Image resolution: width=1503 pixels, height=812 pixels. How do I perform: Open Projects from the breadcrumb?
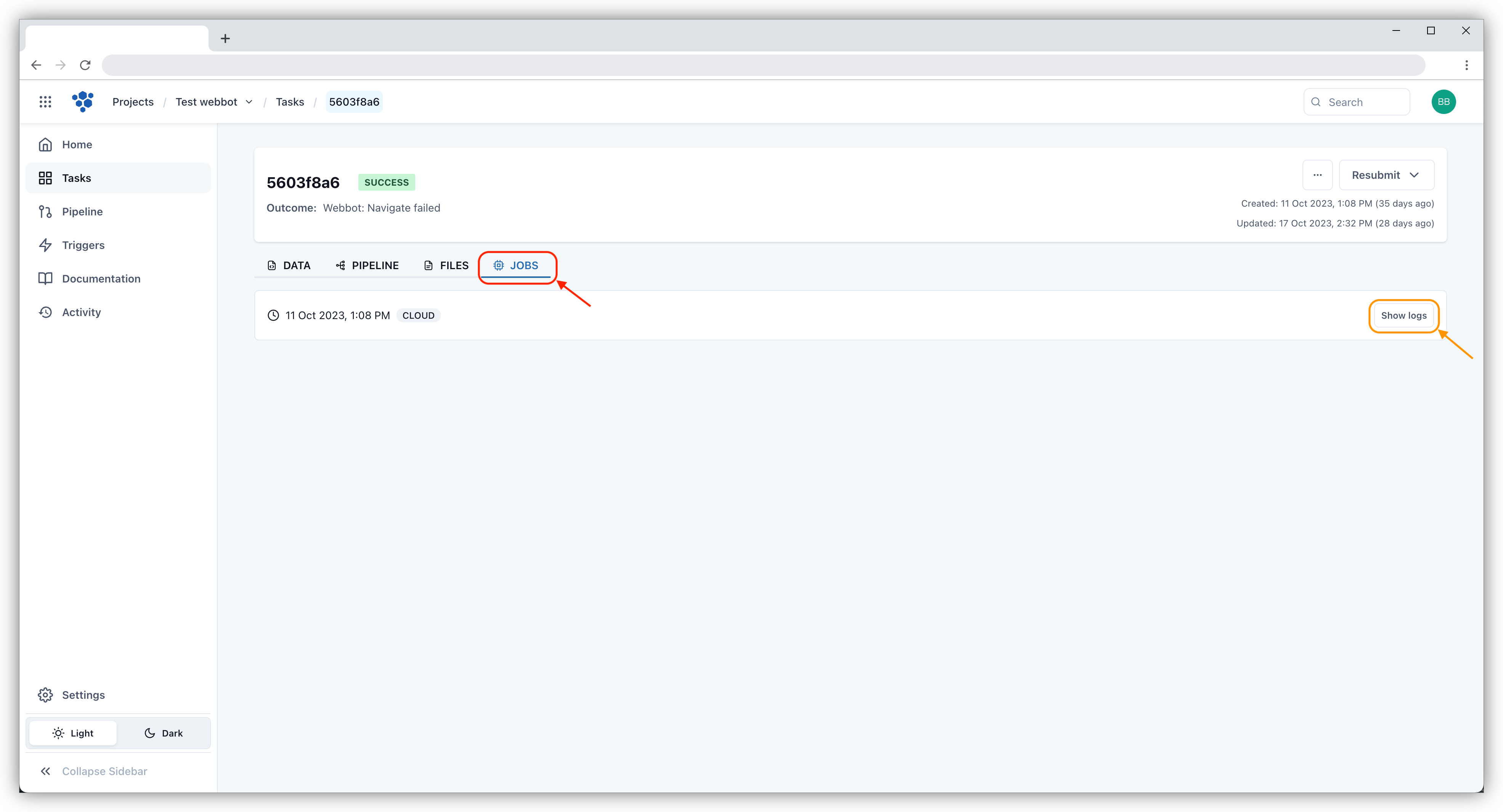coord(133,101)
